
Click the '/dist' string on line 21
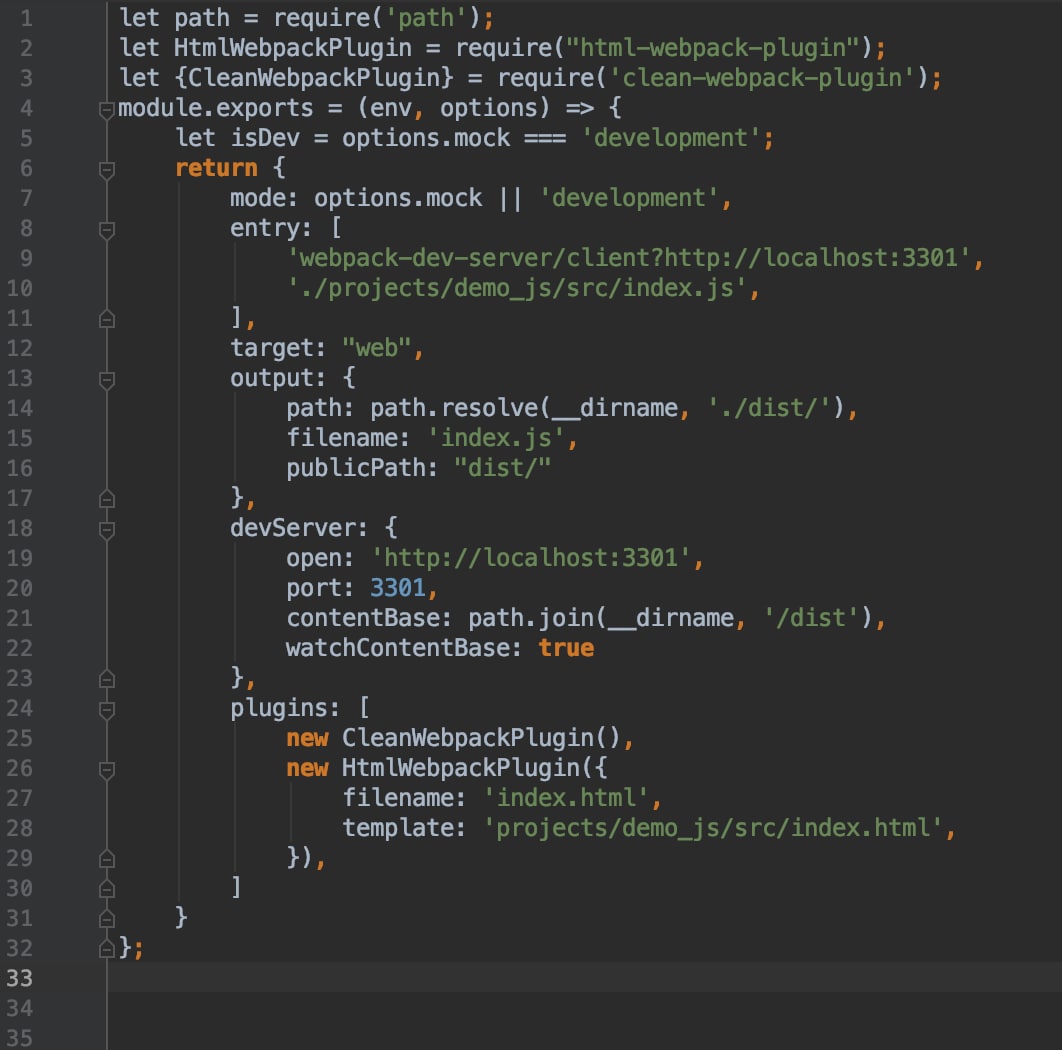point(810,618)
